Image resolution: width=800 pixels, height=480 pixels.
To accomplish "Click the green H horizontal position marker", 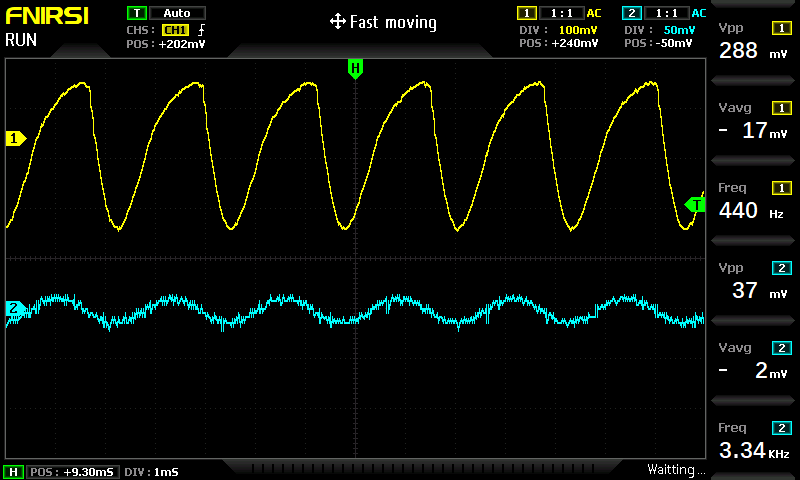I will coord(355,68).
